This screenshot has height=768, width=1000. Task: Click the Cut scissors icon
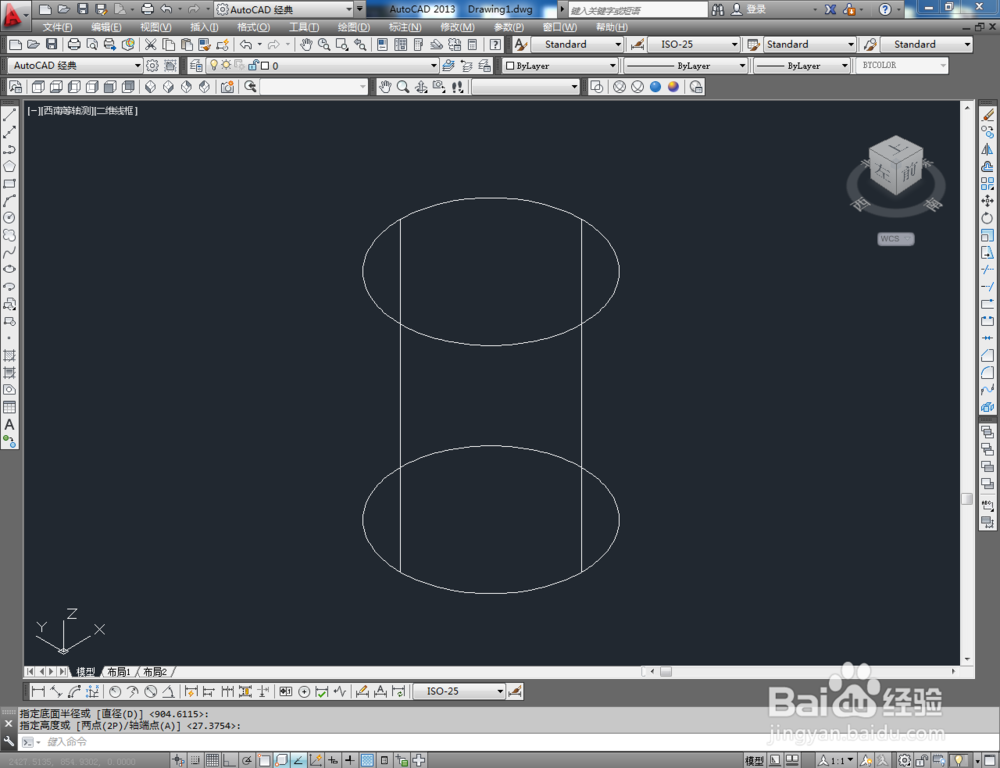coord(151,44)
